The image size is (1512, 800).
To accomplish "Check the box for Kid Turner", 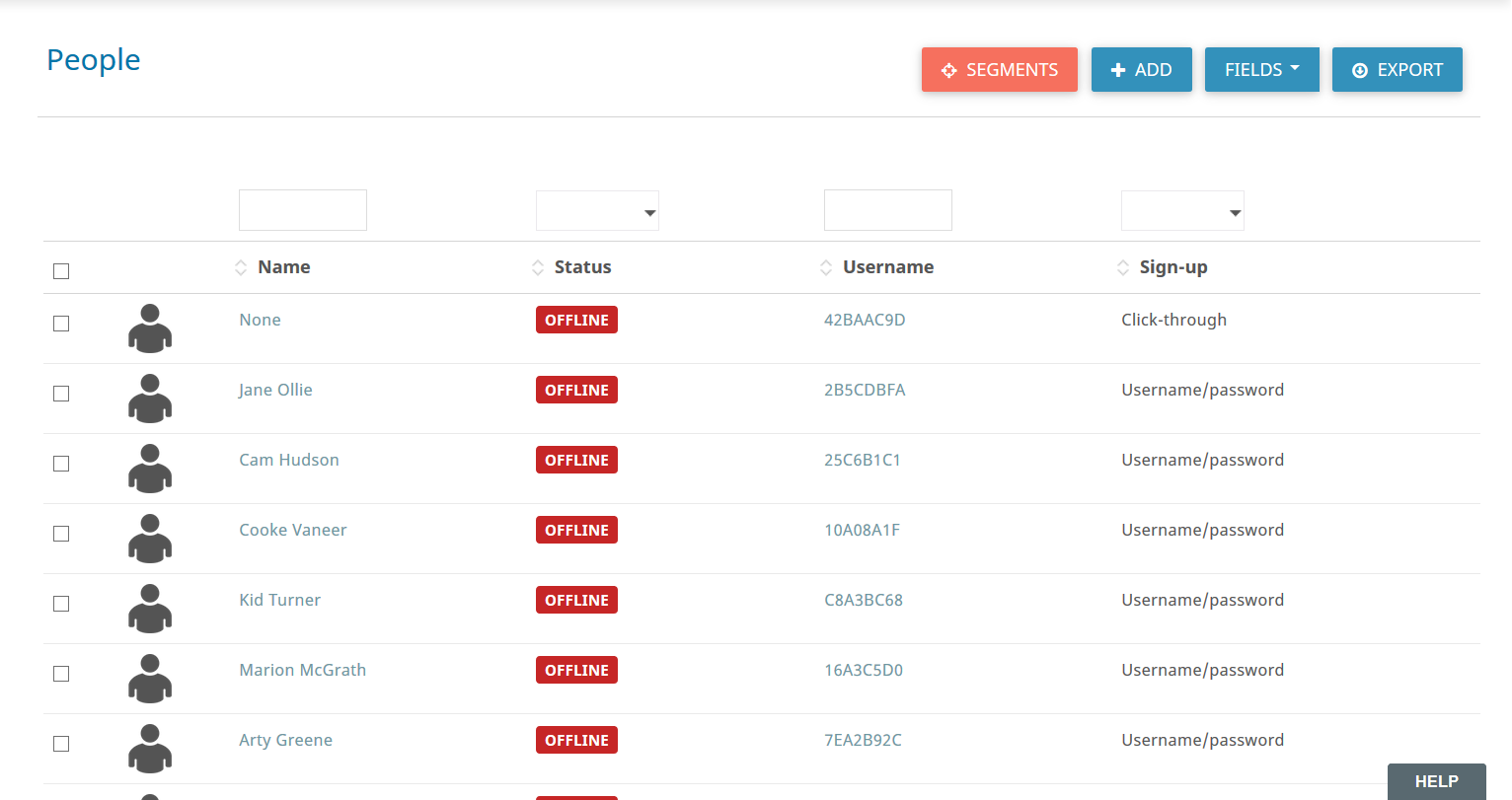I will click(61, 604).
